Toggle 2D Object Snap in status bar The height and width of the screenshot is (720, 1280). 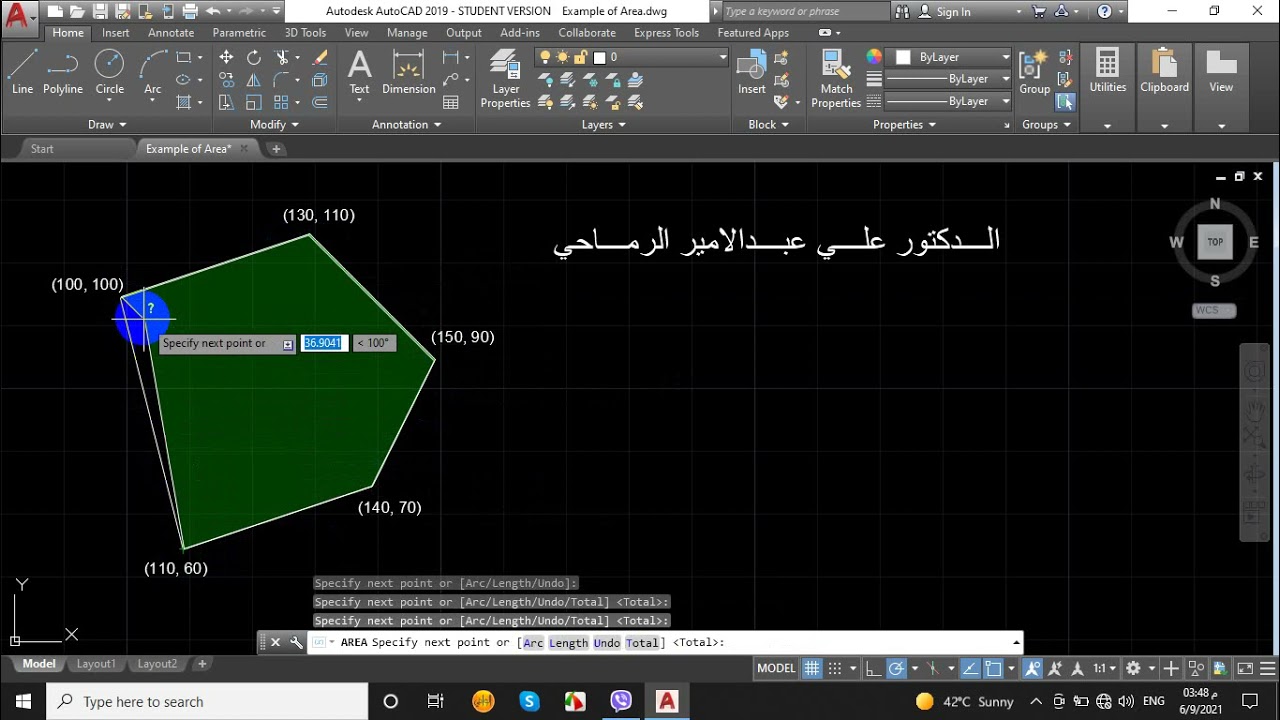(993, 668)
